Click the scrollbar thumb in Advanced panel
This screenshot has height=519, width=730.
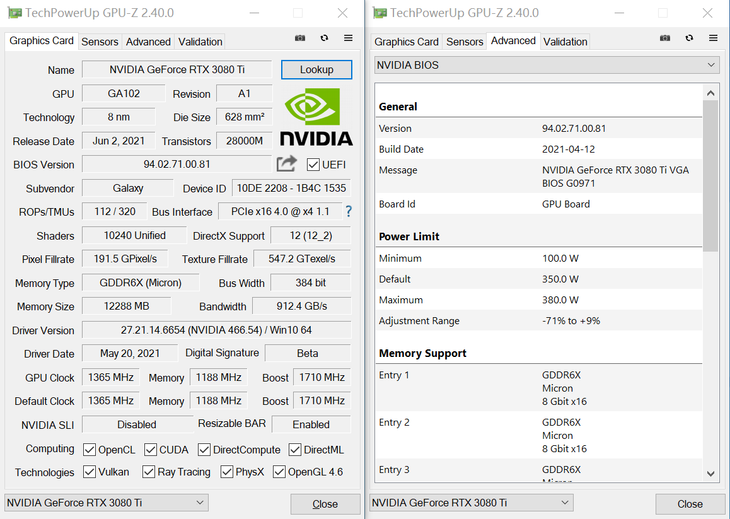click(x=710, y=176)
